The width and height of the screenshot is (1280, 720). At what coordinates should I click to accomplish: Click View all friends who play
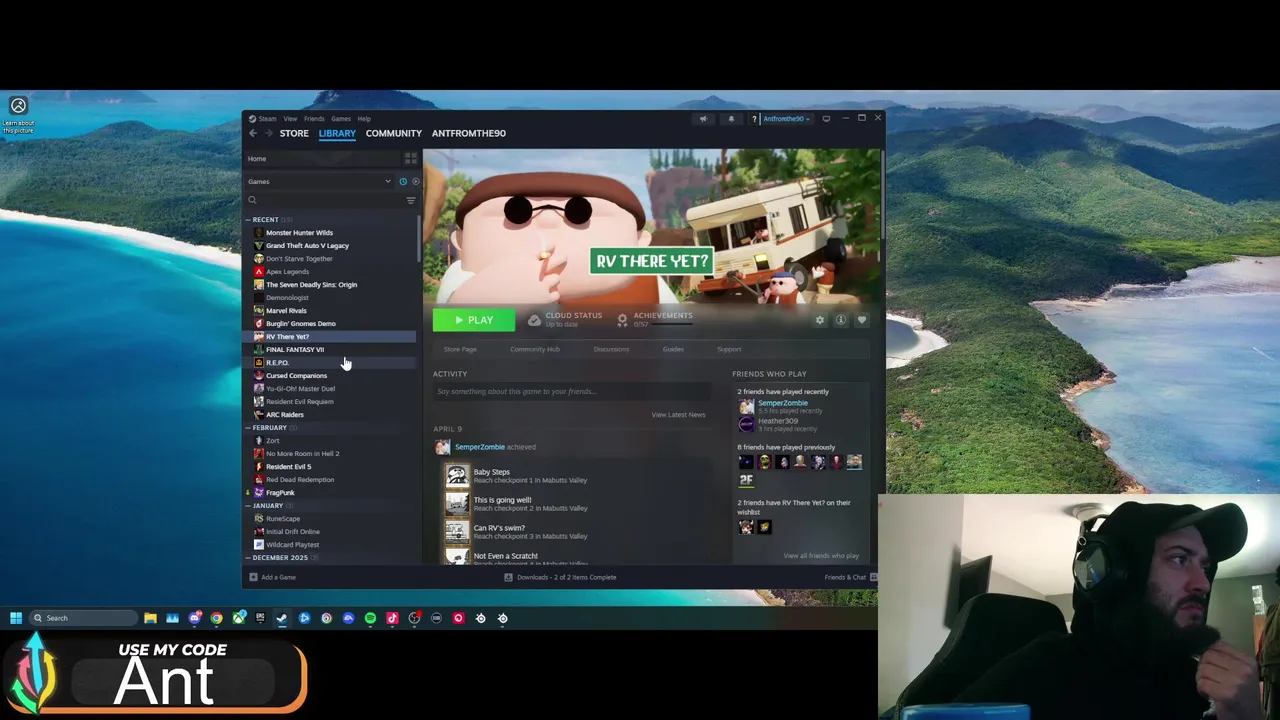pyautogui.click(x=821, y=556)
